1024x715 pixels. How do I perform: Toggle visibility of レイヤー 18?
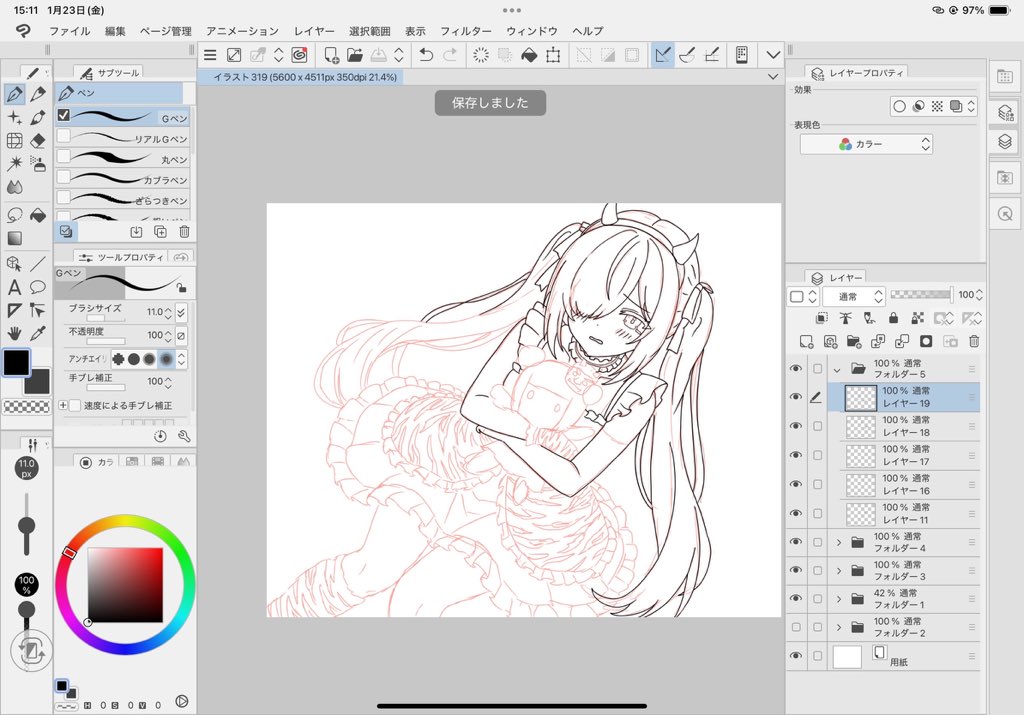pyautogui.click(x=795, y=426)
